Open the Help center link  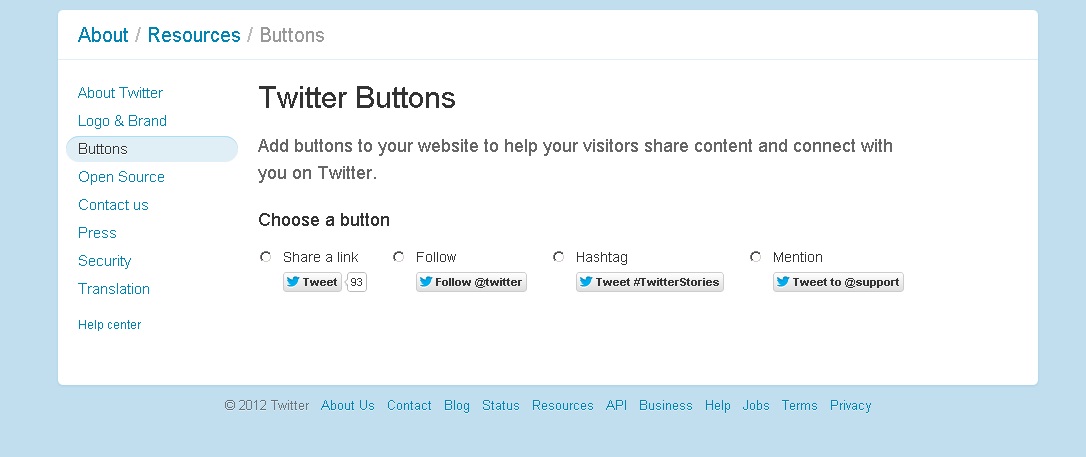tap(109, 325)
